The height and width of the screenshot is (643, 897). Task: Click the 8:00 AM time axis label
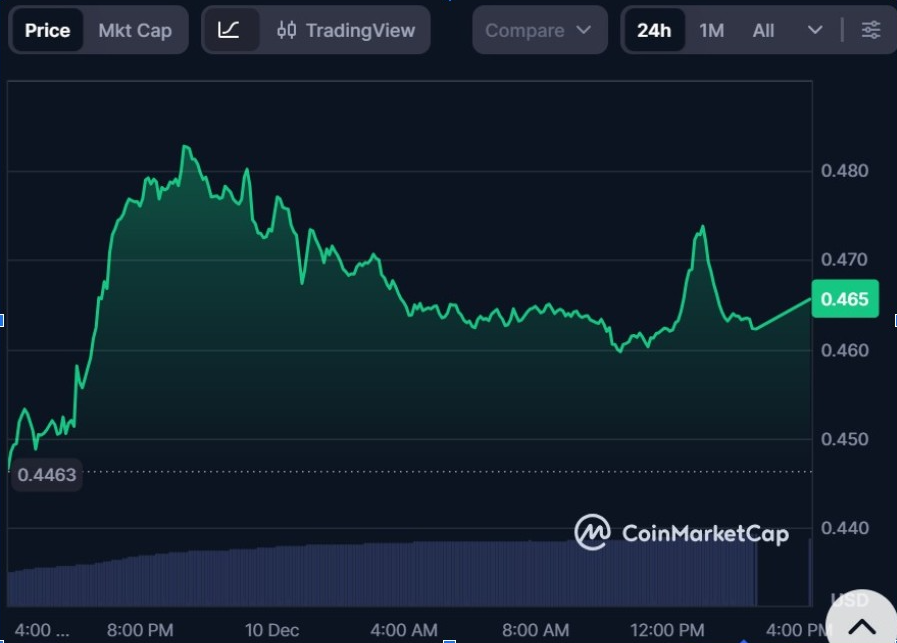pyautogui.click(x=535, y=630)
